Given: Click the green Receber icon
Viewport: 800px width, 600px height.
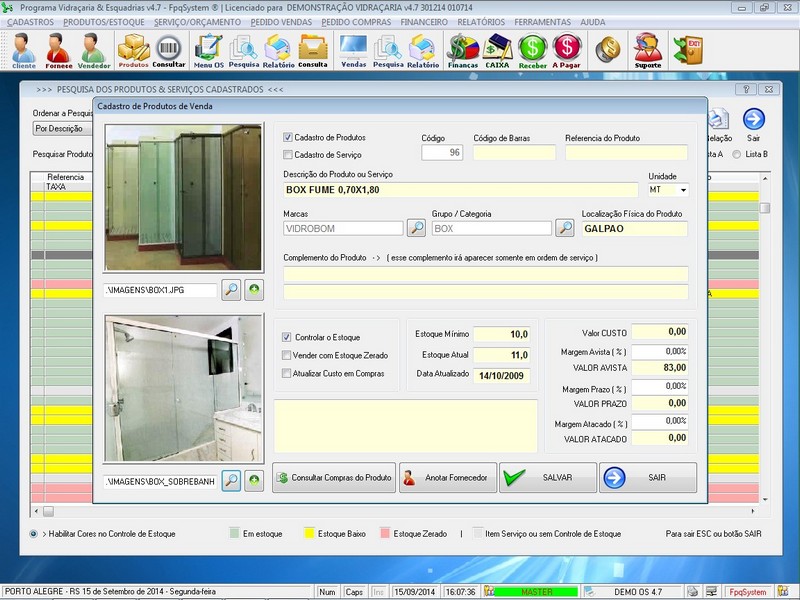Looking at the screenshot, I should [533, 50].
